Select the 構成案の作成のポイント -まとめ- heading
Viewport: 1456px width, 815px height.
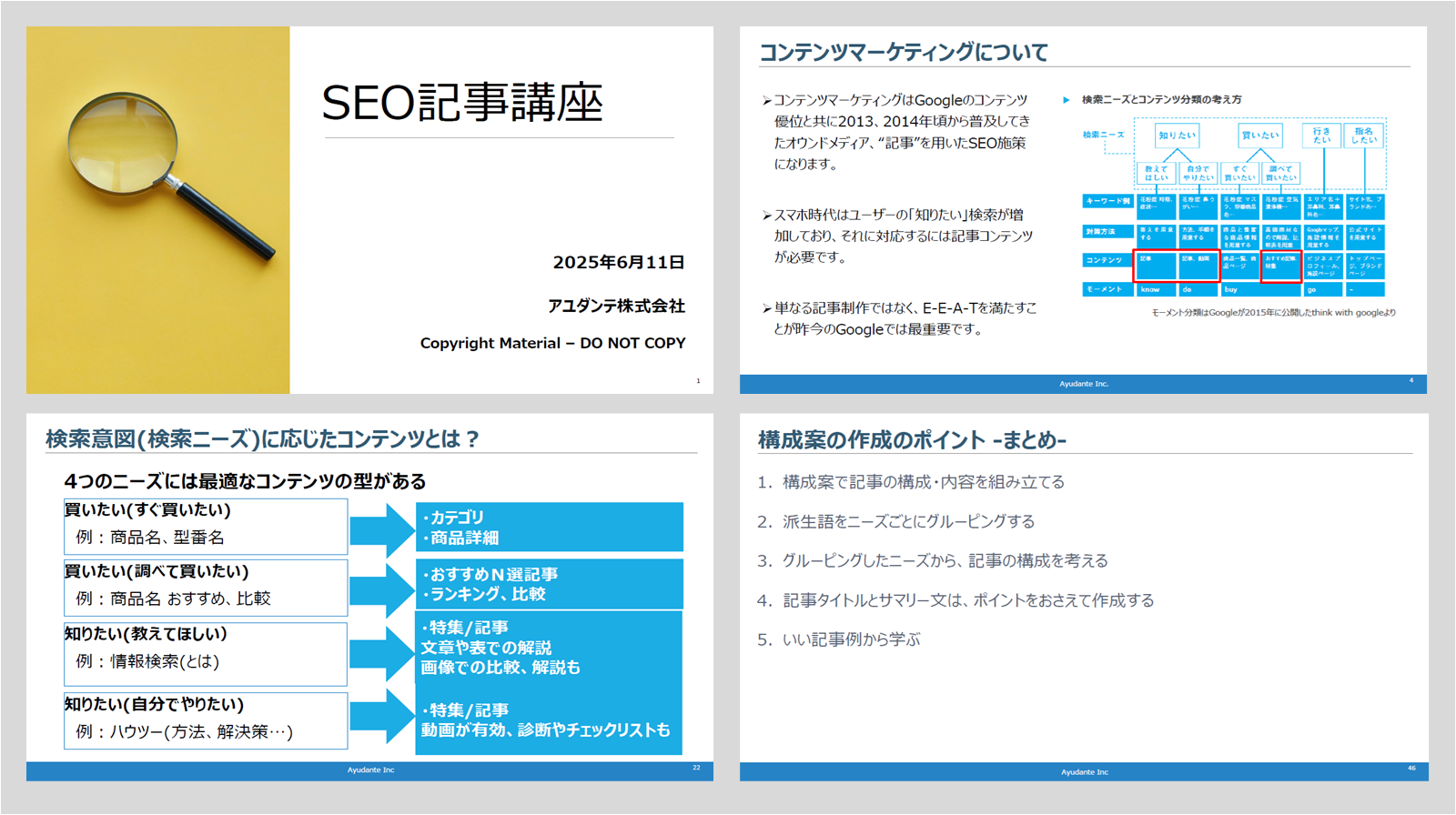click(912, 440)
